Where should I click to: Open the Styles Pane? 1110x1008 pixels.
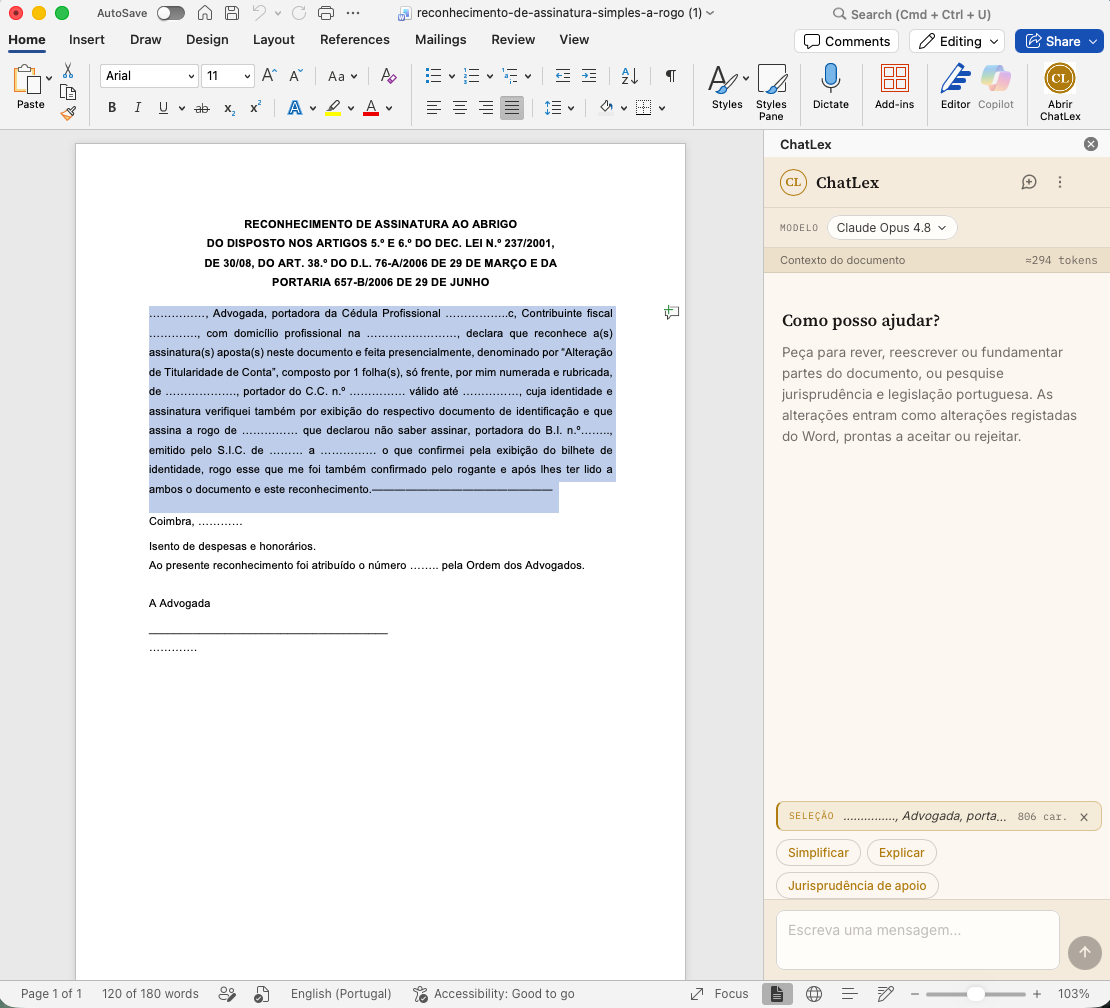(x=771, y=92)
